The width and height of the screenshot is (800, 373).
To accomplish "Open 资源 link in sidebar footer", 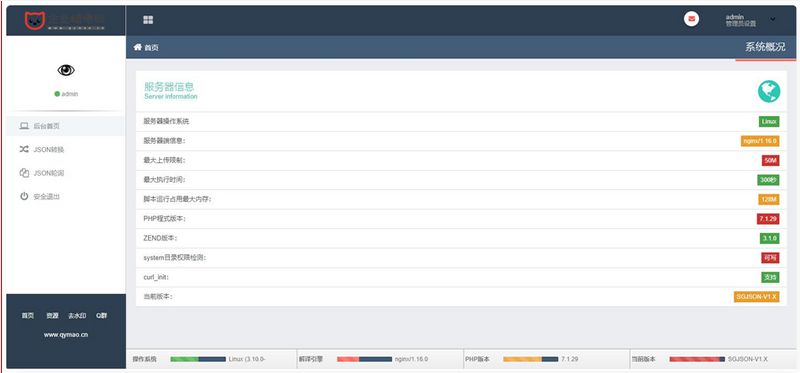I will coord(52,316).
